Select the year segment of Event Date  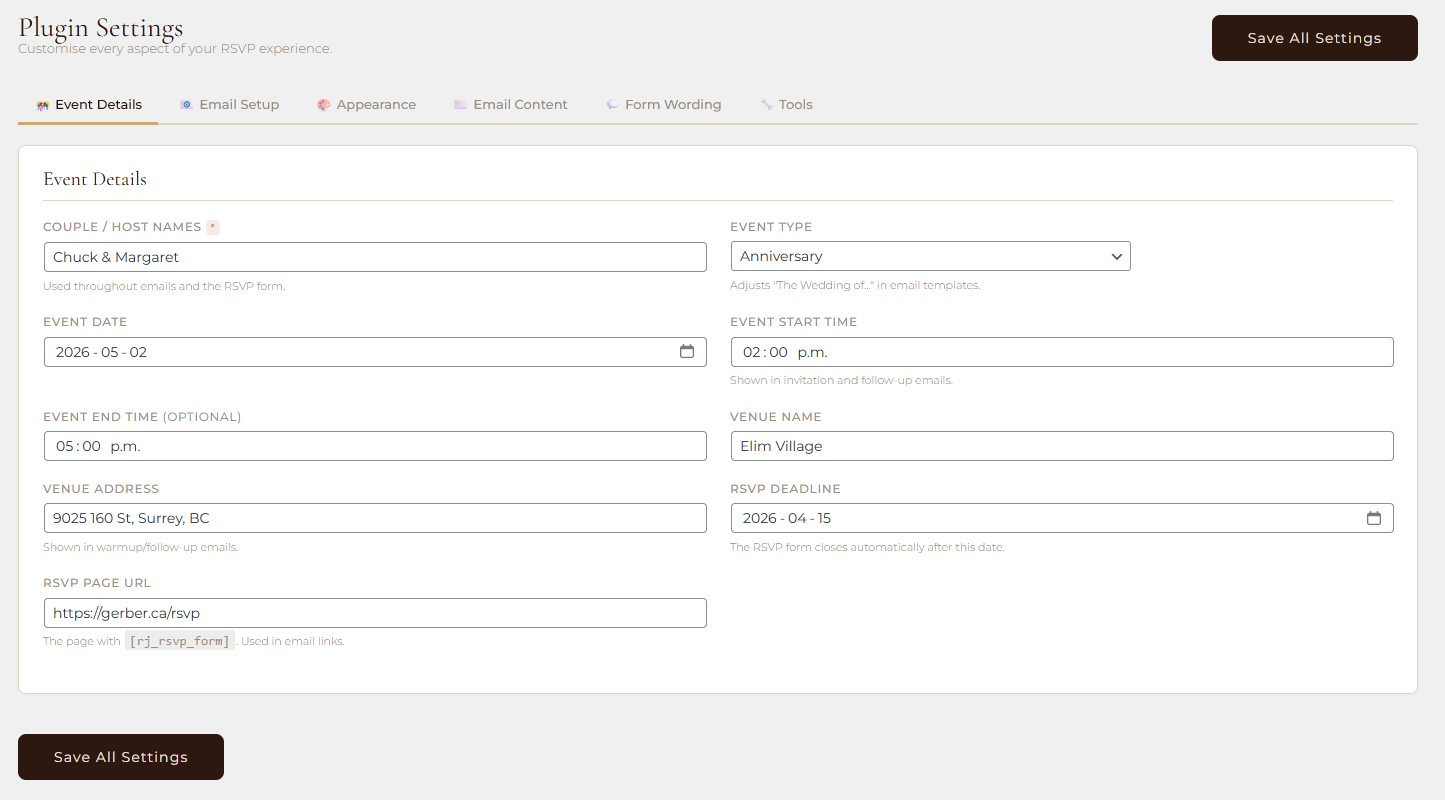click(72, 352)
